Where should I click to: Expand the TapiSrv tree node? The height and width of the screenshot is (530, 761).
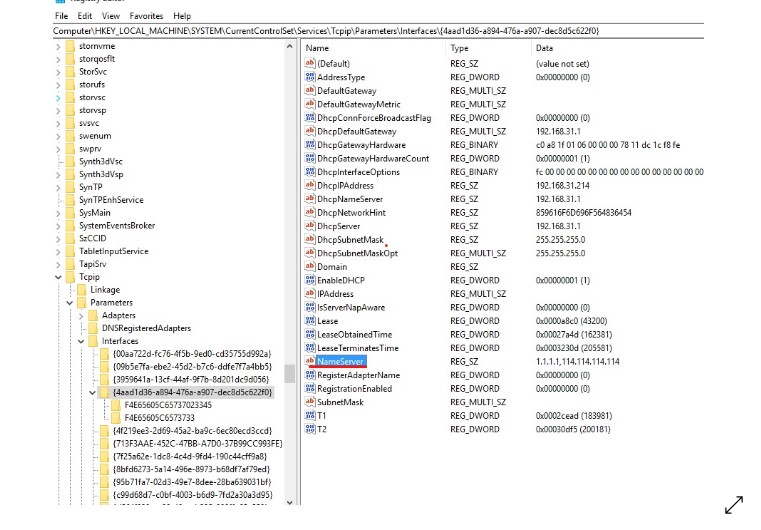tap(58, 265)
